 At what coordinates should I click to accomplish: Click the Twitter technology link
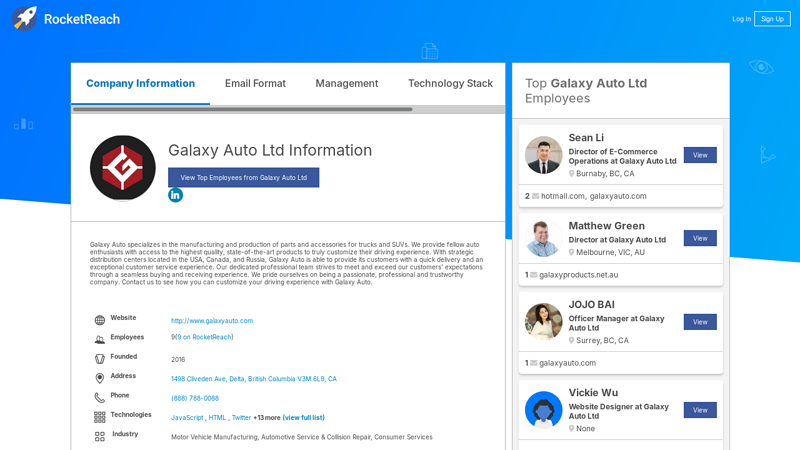coord(241,417)
